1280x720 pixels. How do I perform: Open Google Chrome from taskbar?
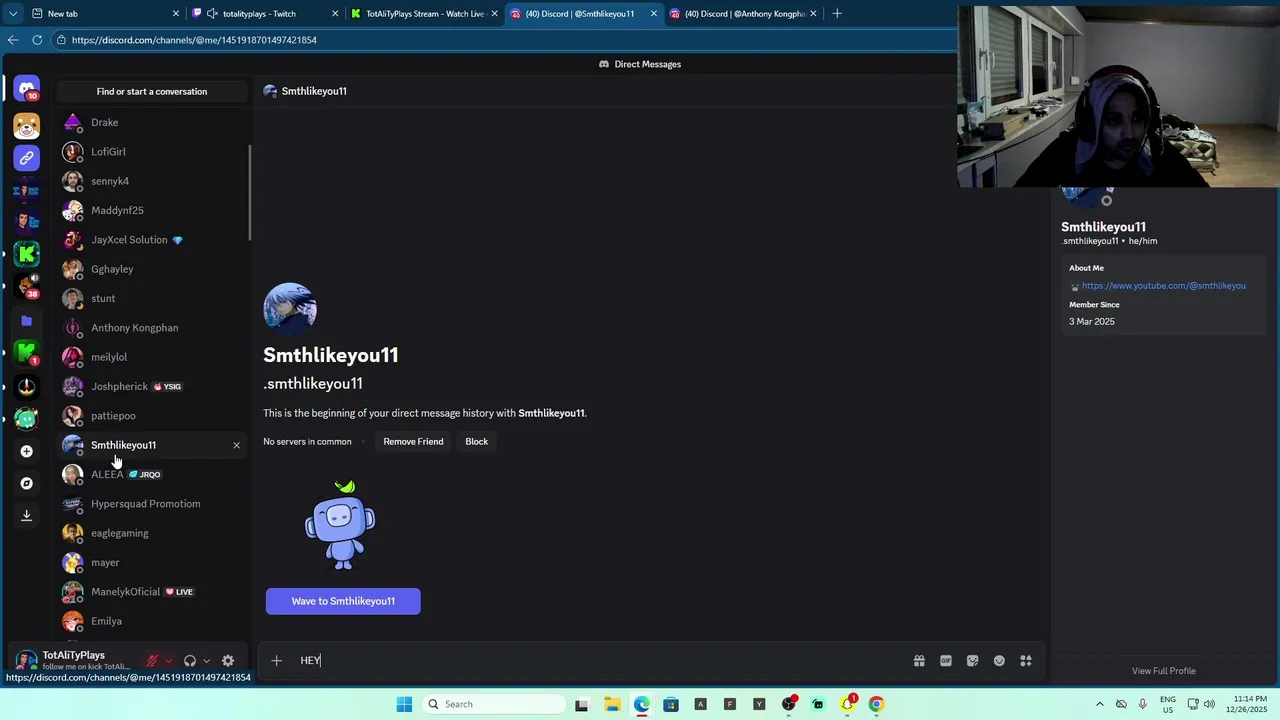tap(876, 704)
